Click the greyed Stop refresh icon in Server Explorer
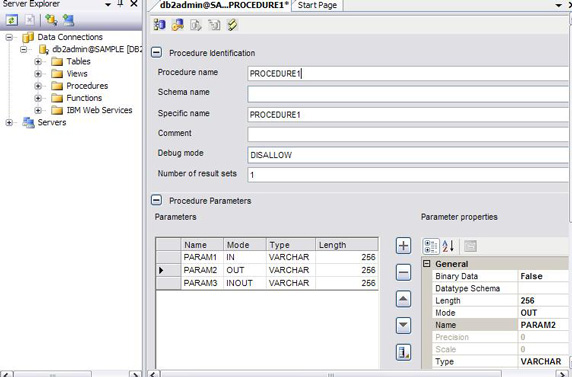 coord(30,20)
